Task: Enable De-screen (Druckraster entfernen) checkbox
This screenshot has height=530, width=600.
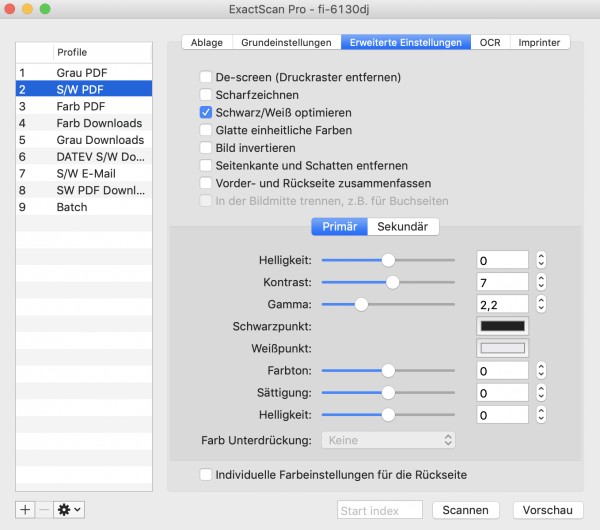Action: click(206, 77)
